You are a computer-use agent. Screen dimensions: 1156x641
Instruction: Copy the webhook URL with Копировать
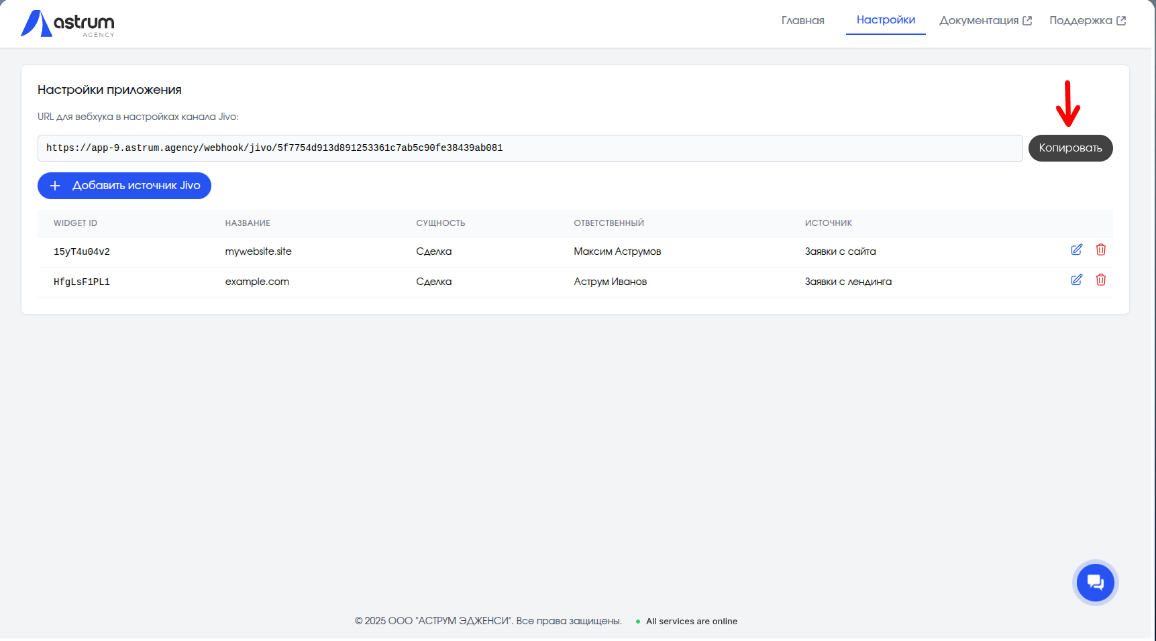click(1070, 148)
